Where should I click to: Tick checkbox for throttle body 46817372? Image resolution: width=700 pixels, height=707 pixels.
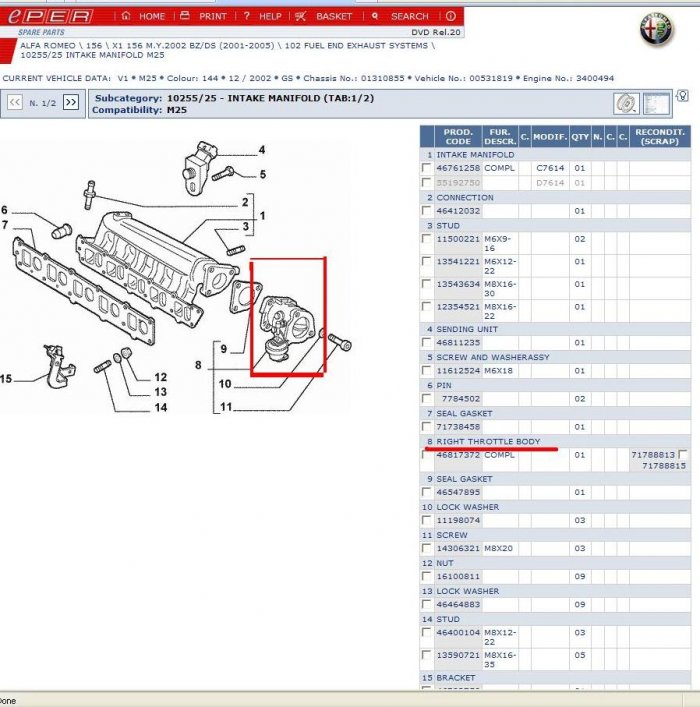[428, 455]
